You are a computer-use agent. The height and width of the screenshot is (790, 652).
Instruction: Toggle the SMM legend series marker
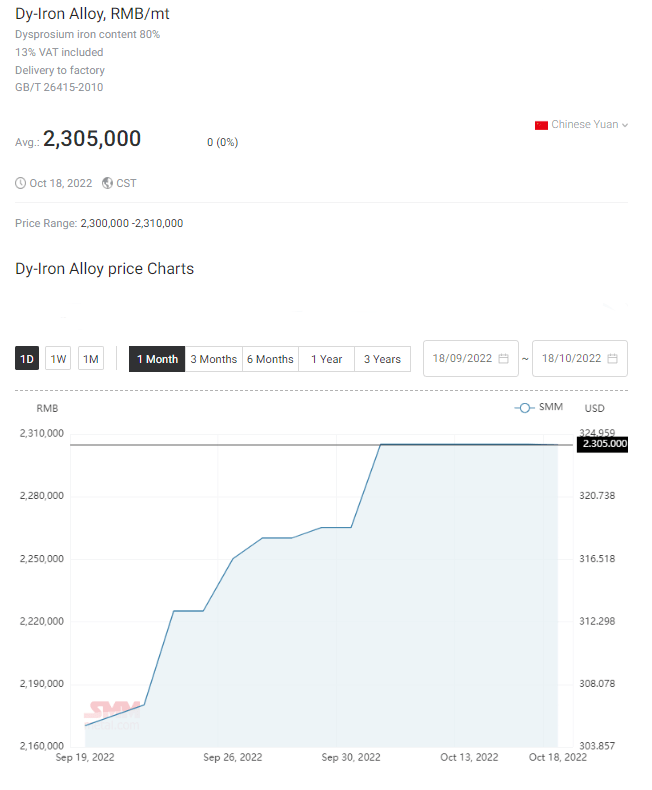coord(525,408)
